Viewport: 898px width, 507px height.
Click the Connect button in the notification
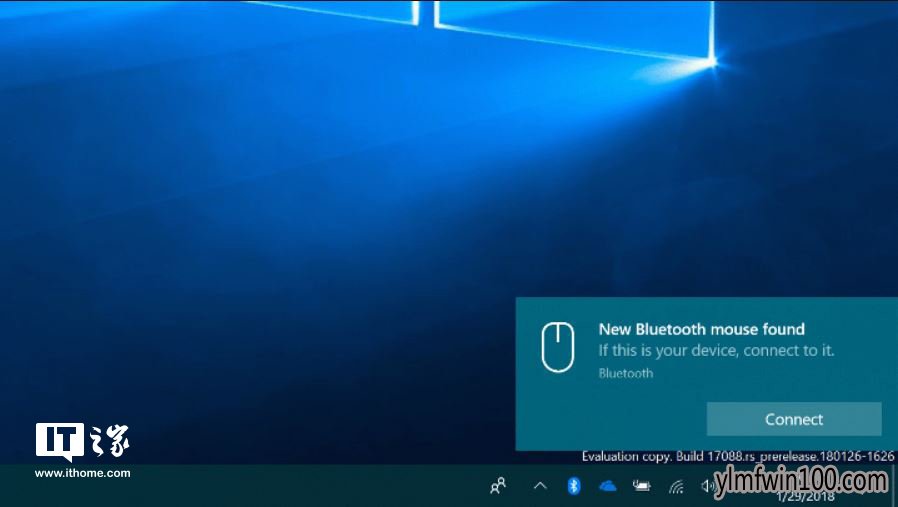point(794,419)
